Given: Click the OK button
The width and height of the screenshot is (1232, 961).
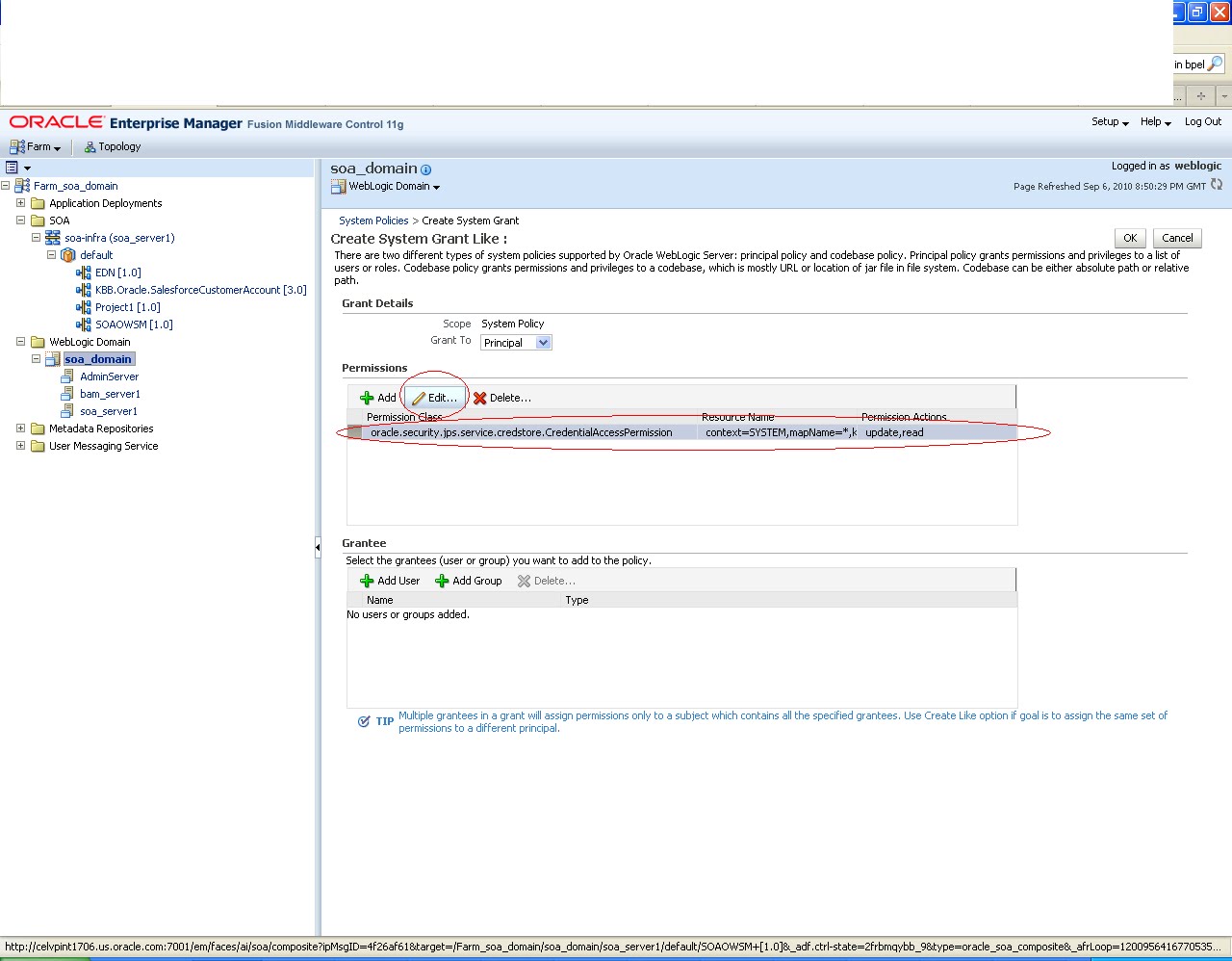Looking at the screenshot, I should click(x=1130, y=238).
